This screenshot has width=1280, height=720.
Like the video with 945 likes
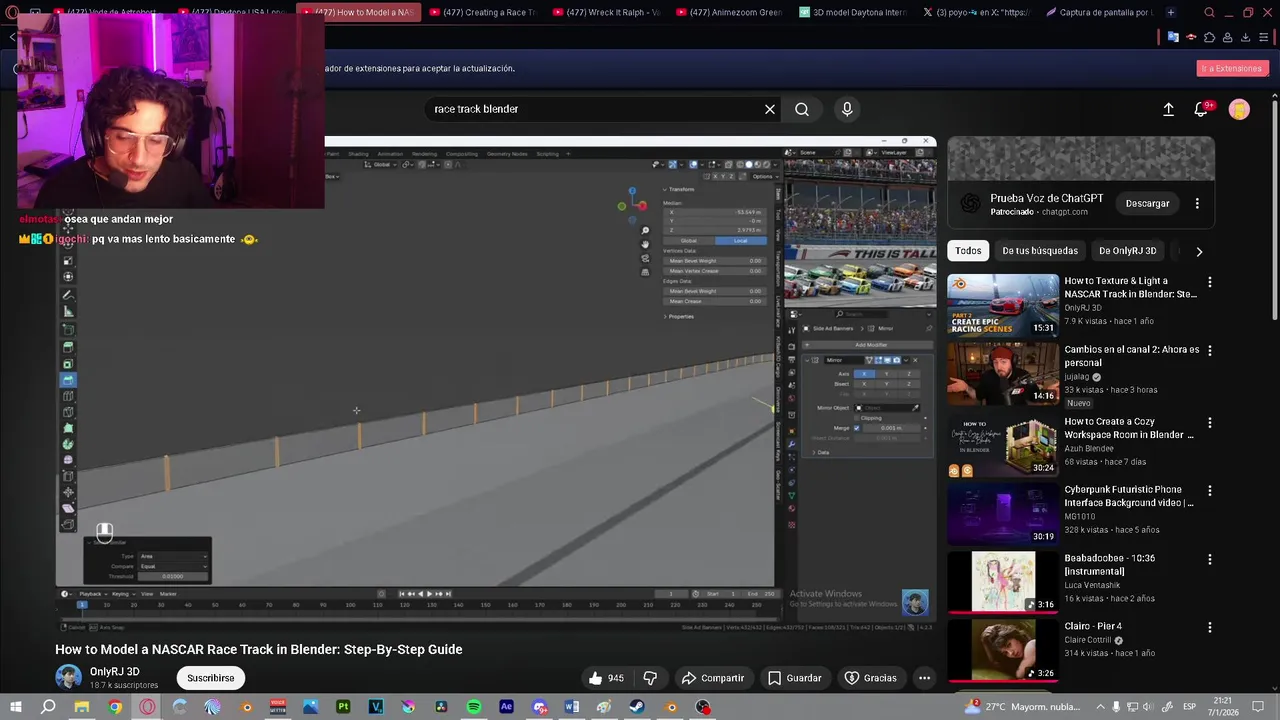pyautogui.click(x=606, y=678)
